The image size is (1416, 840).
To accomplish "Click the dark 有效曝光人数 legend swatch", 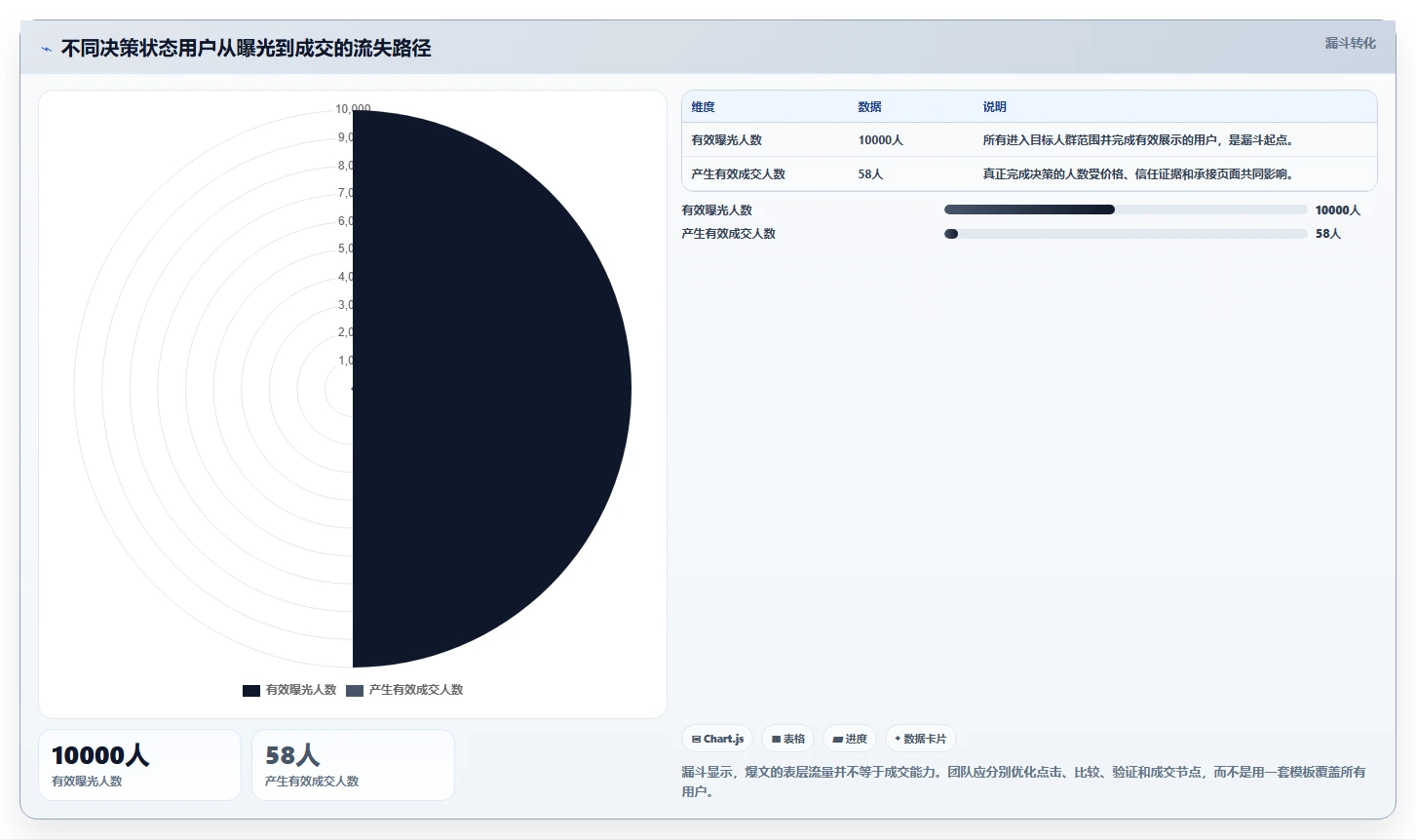I will [251, 690].
